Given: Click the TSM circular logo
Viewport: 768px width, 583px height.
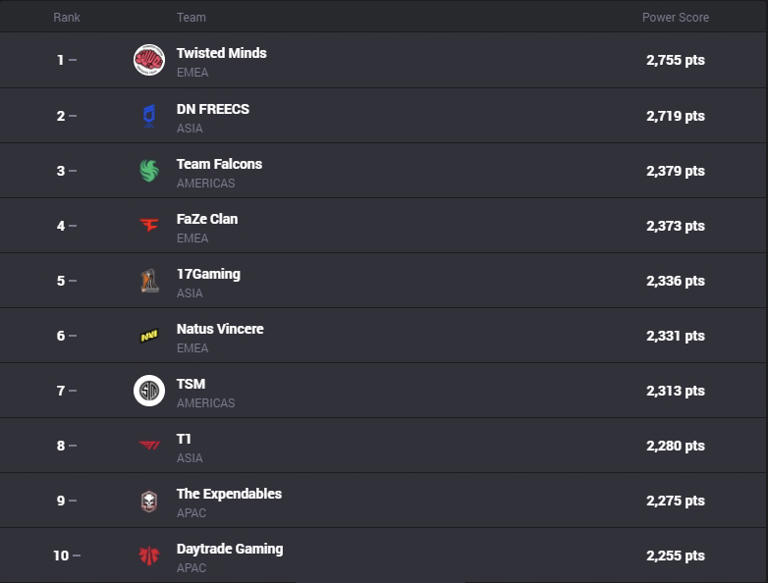Looking at the screenshot, I should (149, 391).
